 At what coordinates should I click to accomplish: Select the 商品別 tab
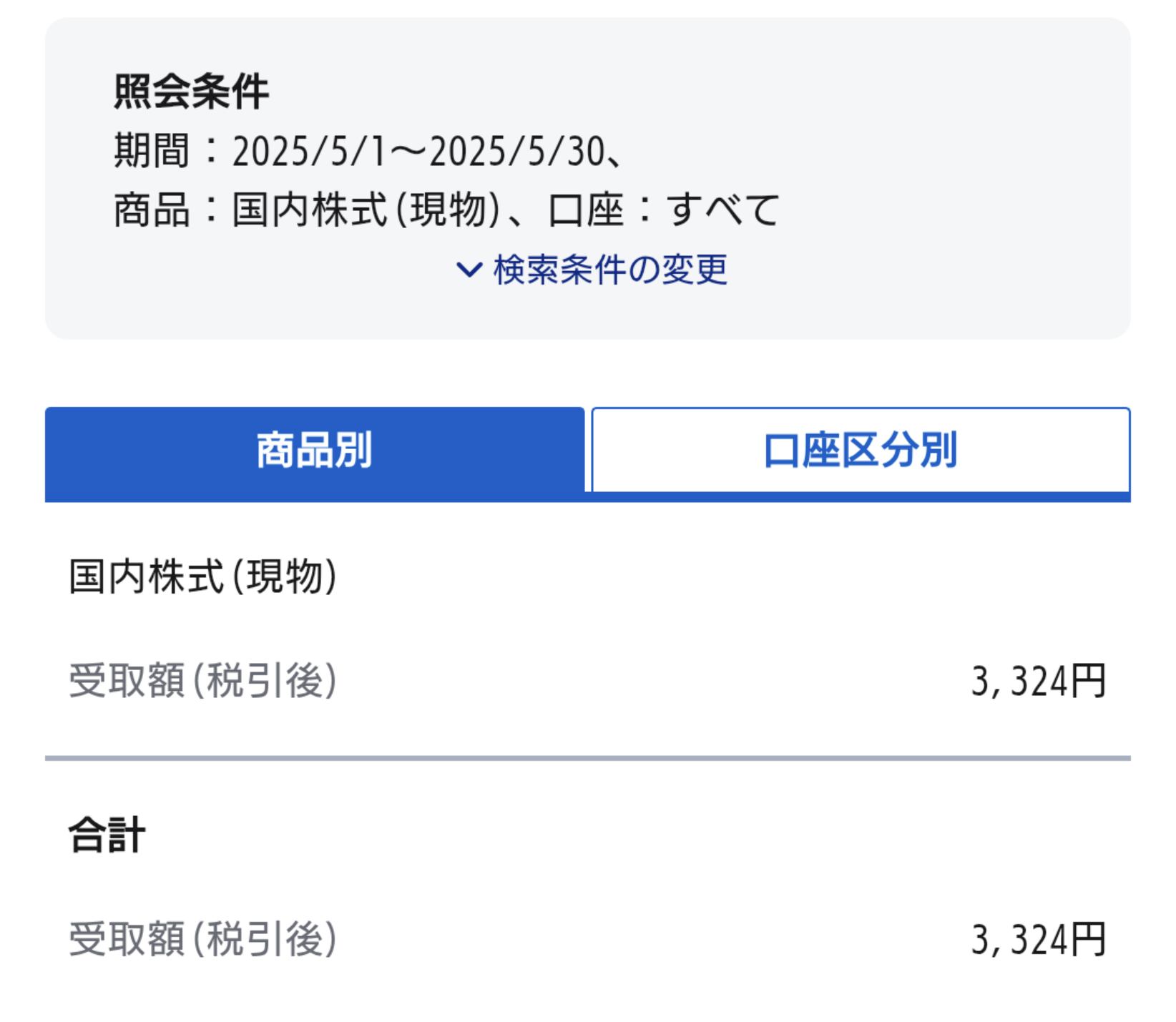(315, 450)
